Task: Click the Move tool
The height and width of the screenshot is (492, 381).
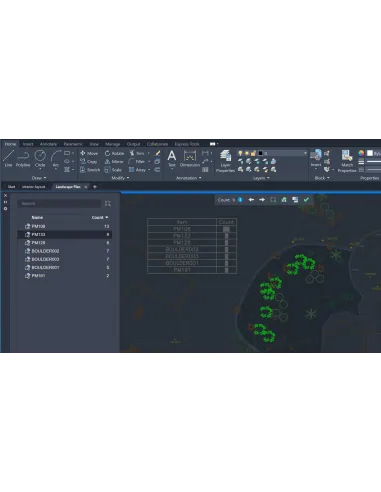Action: point(89,153)
